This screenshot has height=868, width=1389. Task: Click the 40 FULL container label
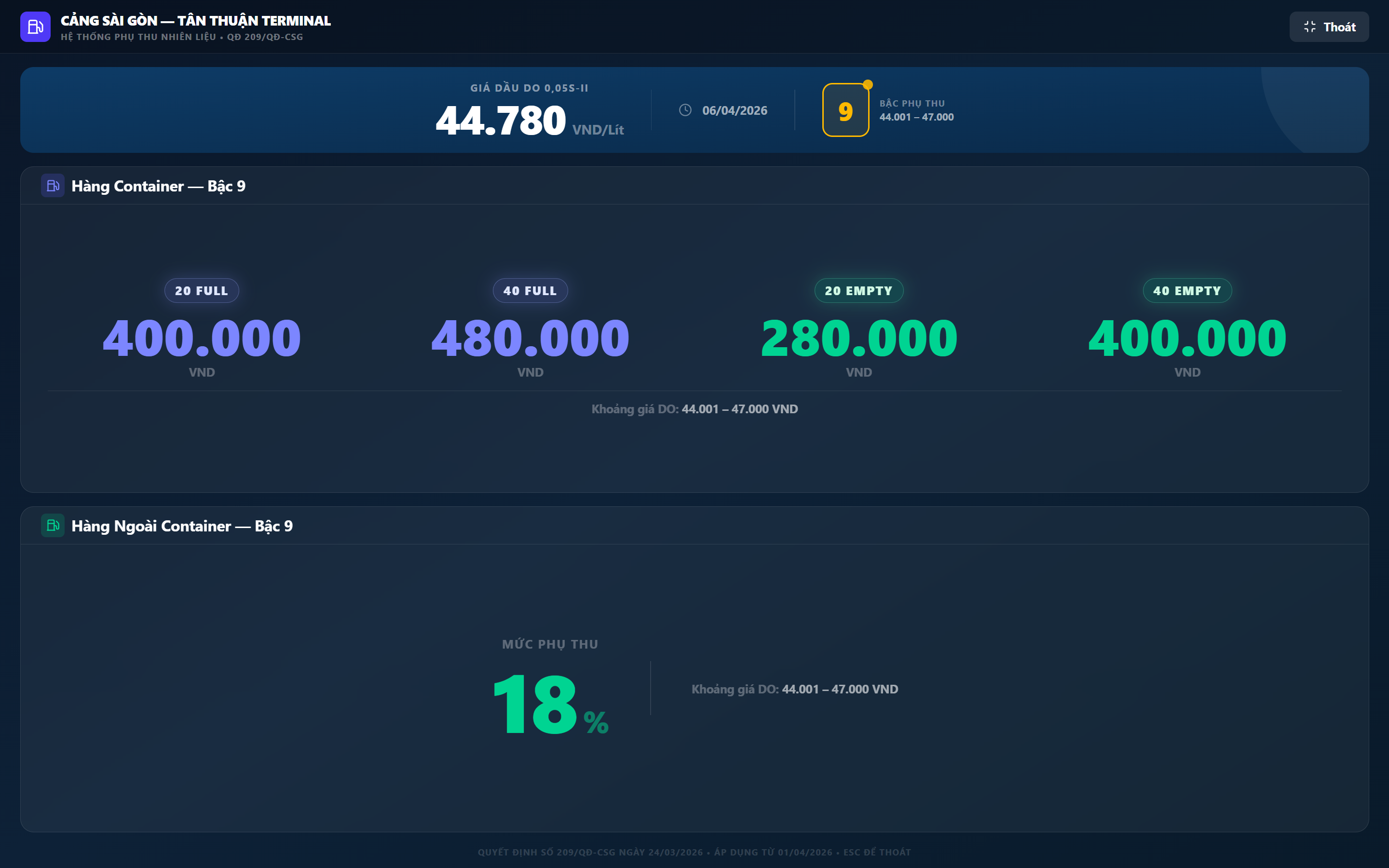(x=530, y=291)
